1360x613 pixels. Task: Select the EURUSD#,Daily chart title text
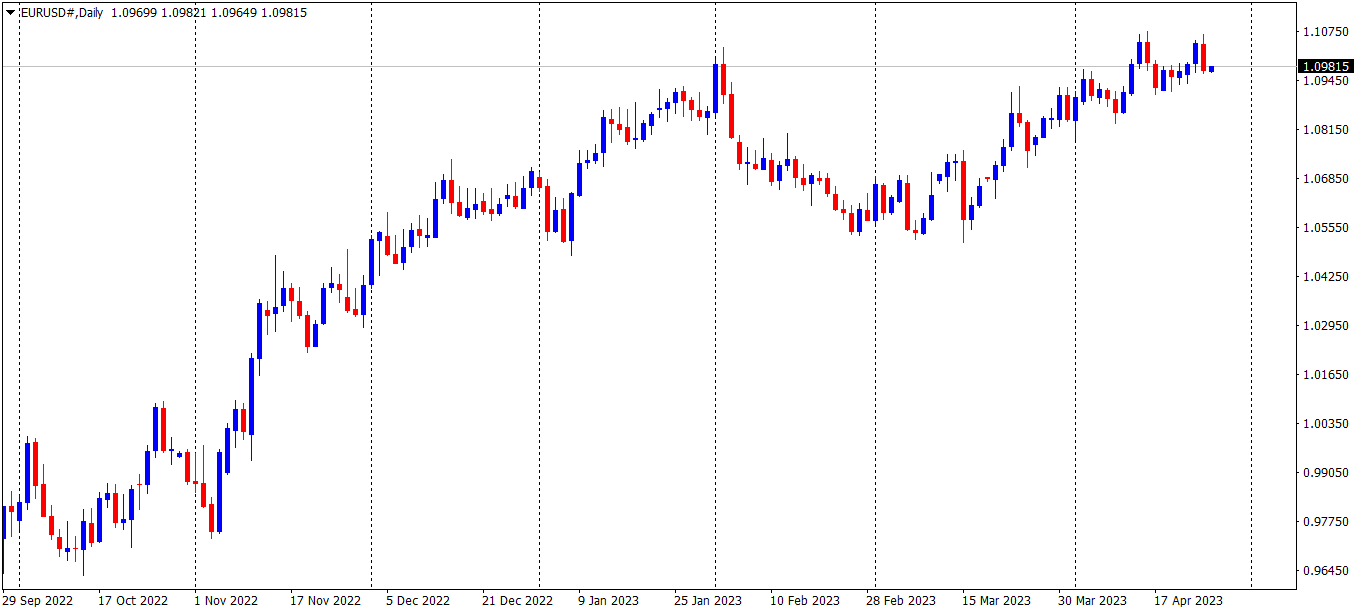[x=62, y=13]
